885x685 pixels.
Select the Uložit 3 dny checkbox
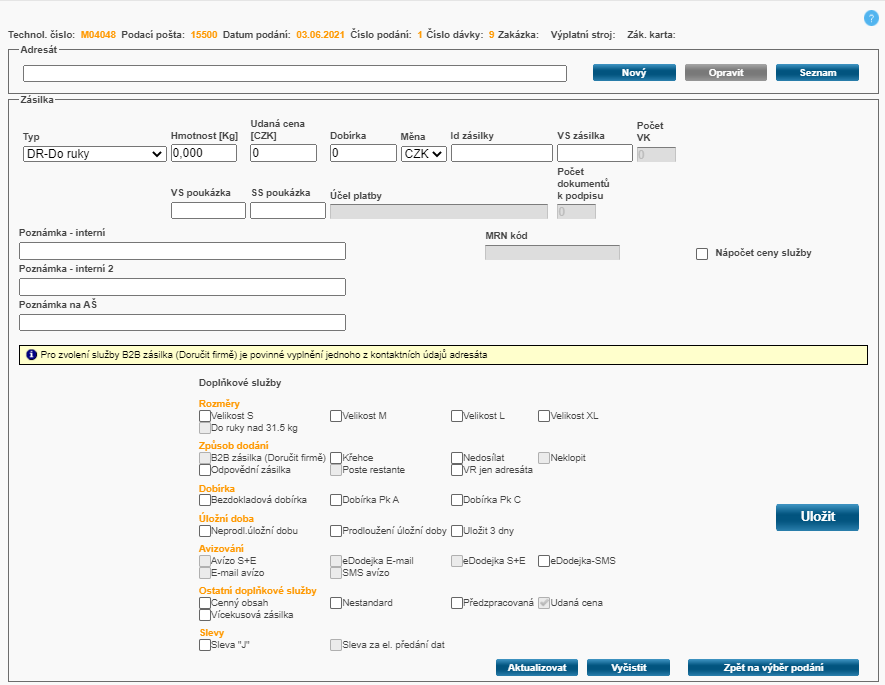click(x=457, y=531)
